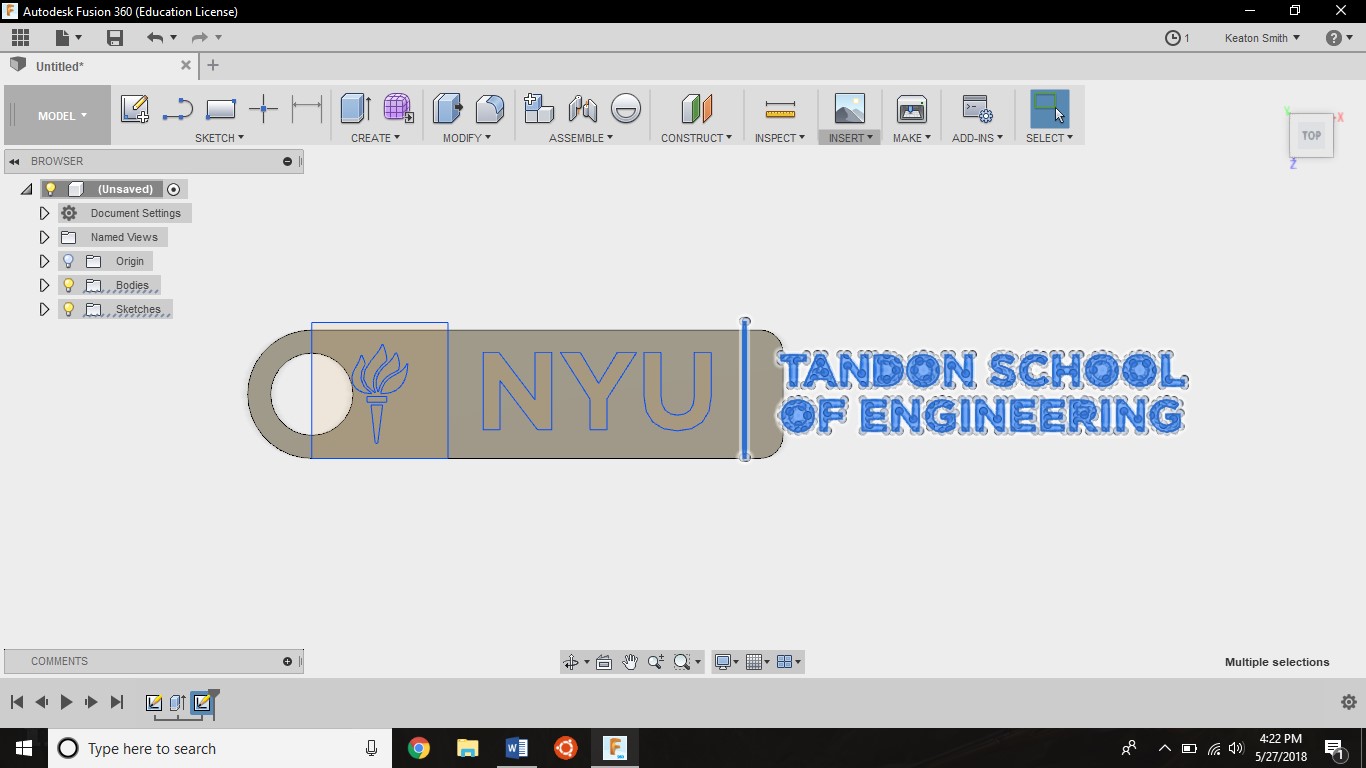
Task: Play the timeline
Action: (66, 702)
